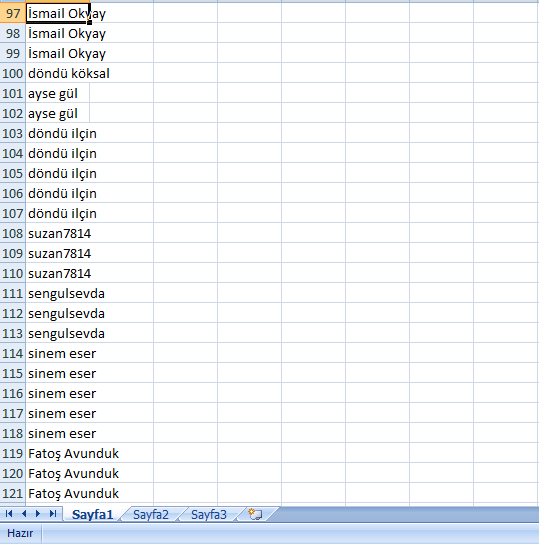The width and height of the screenshot is (539, 544).
Task: Select row header 119
Action: 13,453
